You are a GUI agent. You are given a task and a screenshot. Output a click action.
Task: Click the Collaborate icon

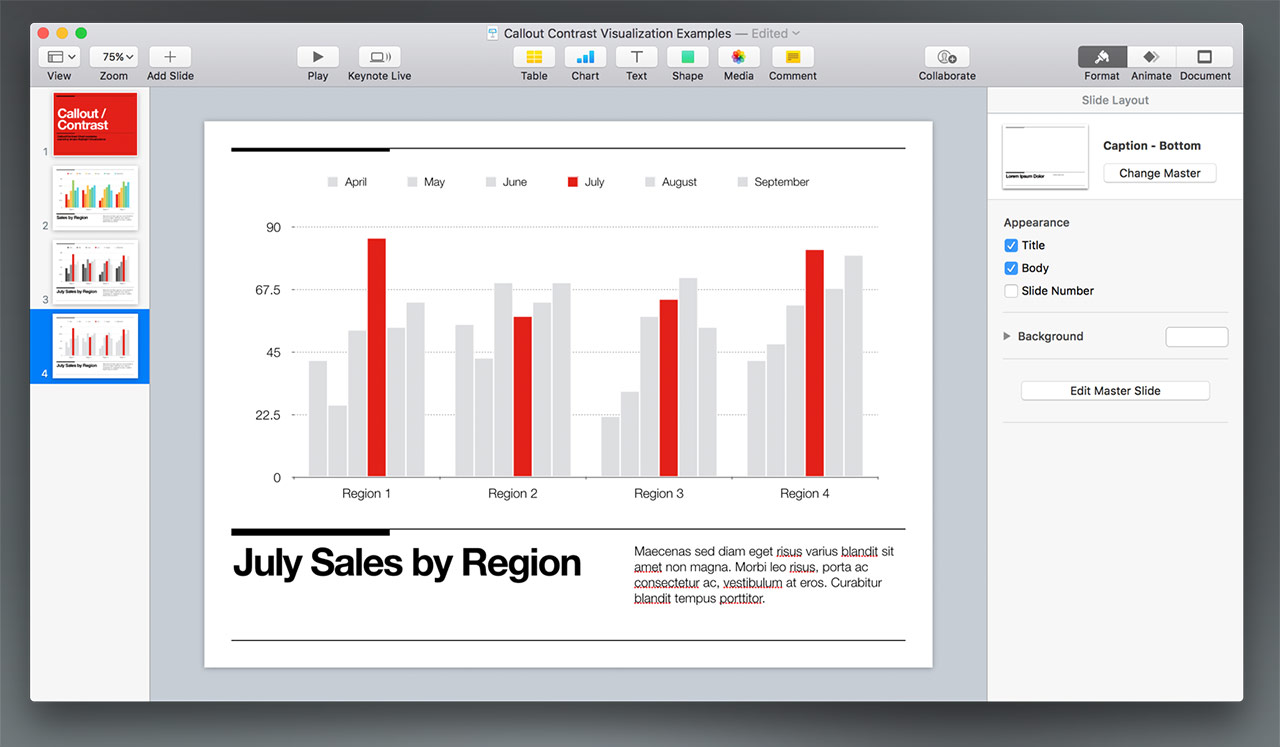click(947, 57)
